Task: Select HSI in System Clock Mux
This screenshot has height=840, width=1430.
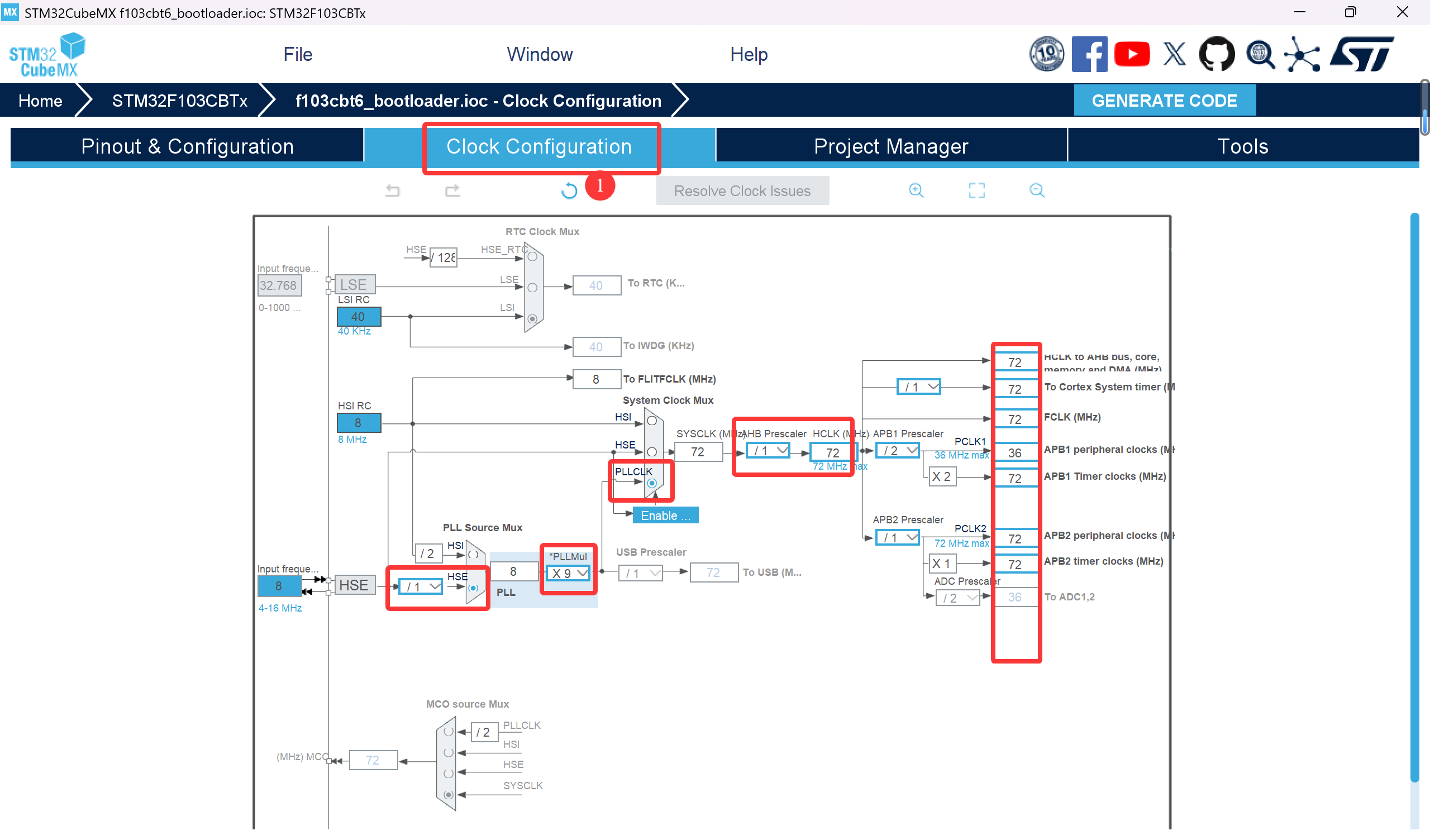Action: click(x=651, y=421)
